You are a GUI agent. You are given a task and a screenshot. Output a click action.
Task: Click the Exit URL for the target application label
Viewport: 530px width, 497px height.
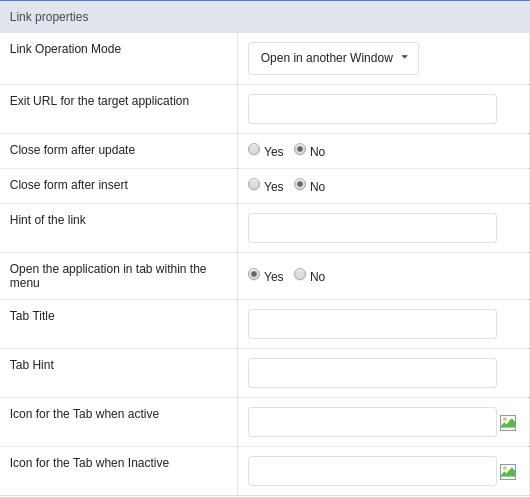click(99, 101)
